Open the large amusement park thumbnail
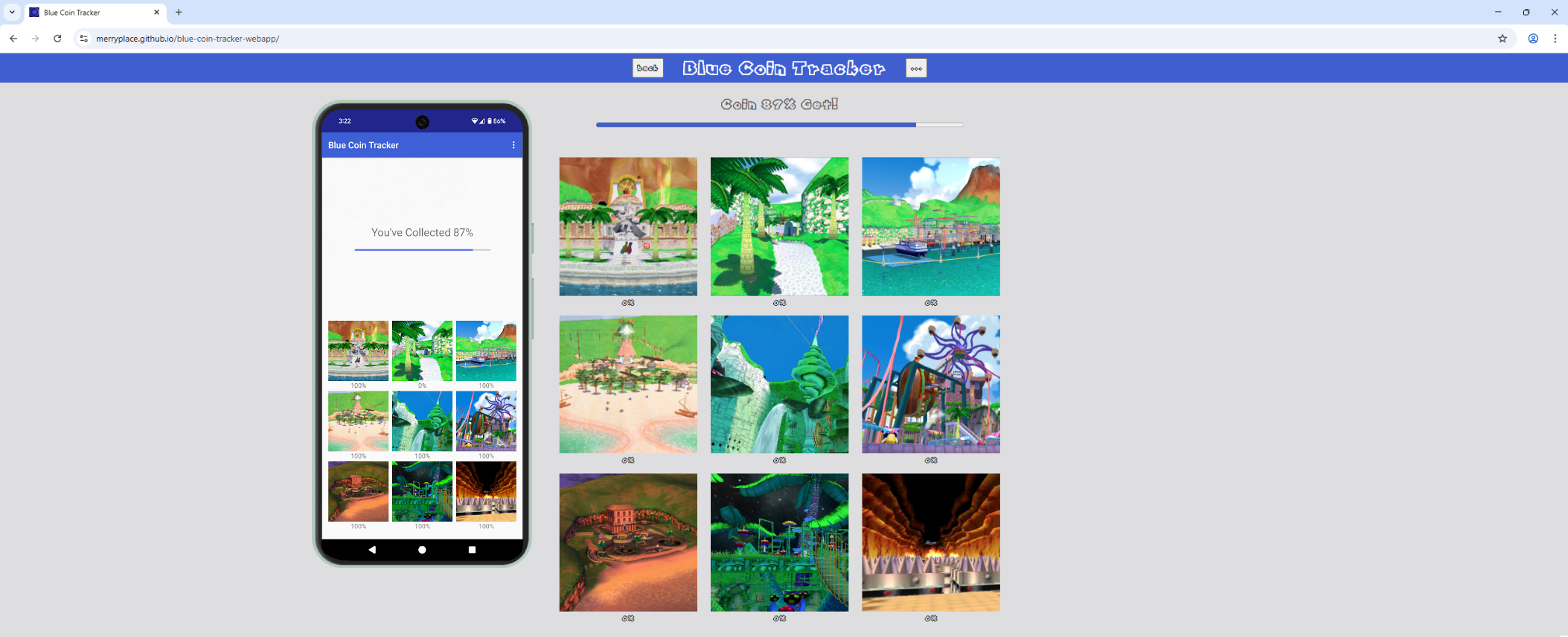Screen dimensions: 1568x637 931,384
